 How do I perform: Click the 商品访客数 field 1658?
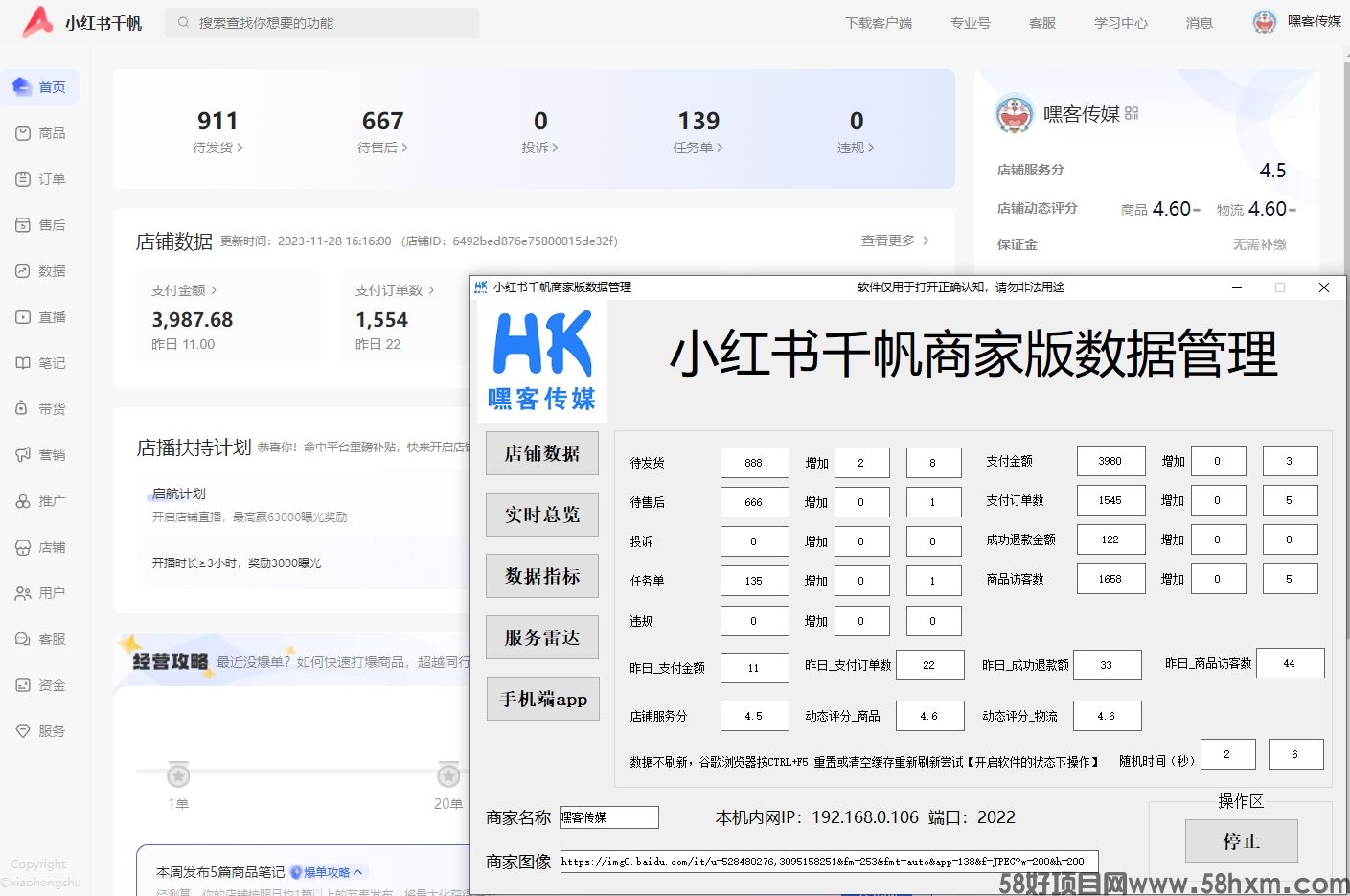[1111, 579]
